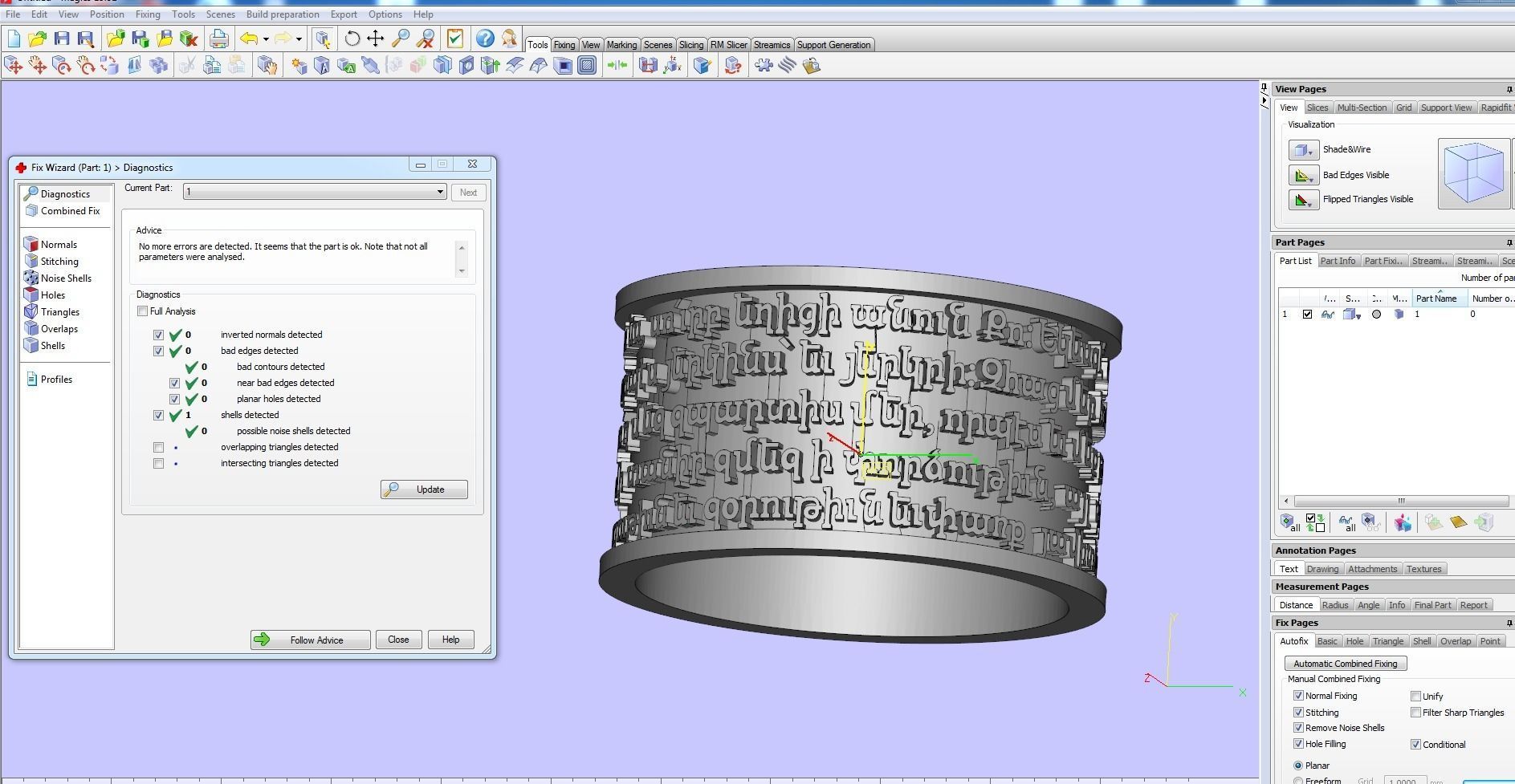
Task: Click the Part List horizontal scrollbar
Action: tap(1400, 501)
